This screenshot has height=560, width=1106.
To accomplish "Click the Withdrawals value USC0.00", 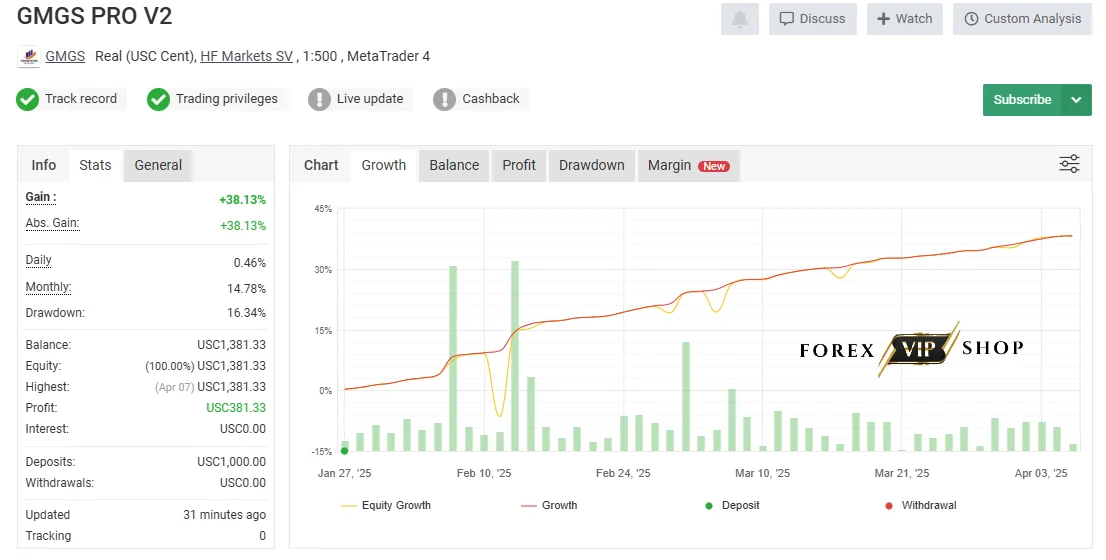I will pos(243,483).
